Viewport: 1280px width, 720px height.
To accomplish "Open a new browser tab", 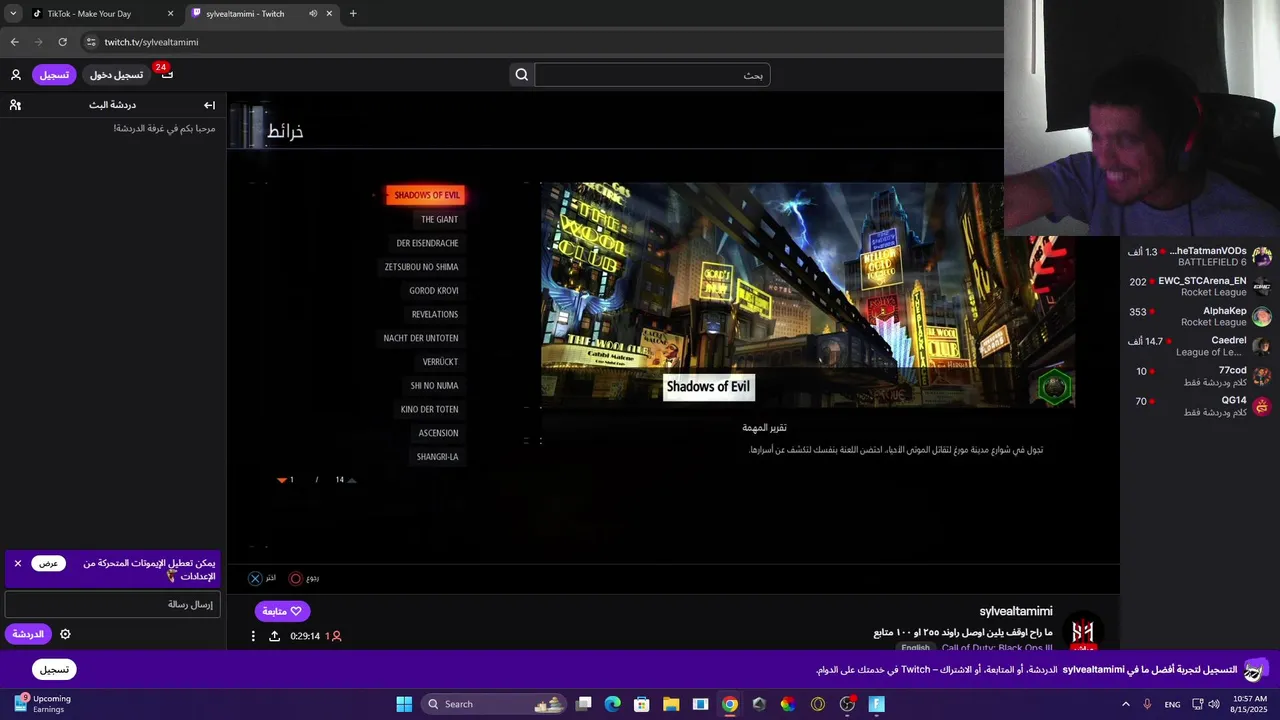I will pos(353,14).
